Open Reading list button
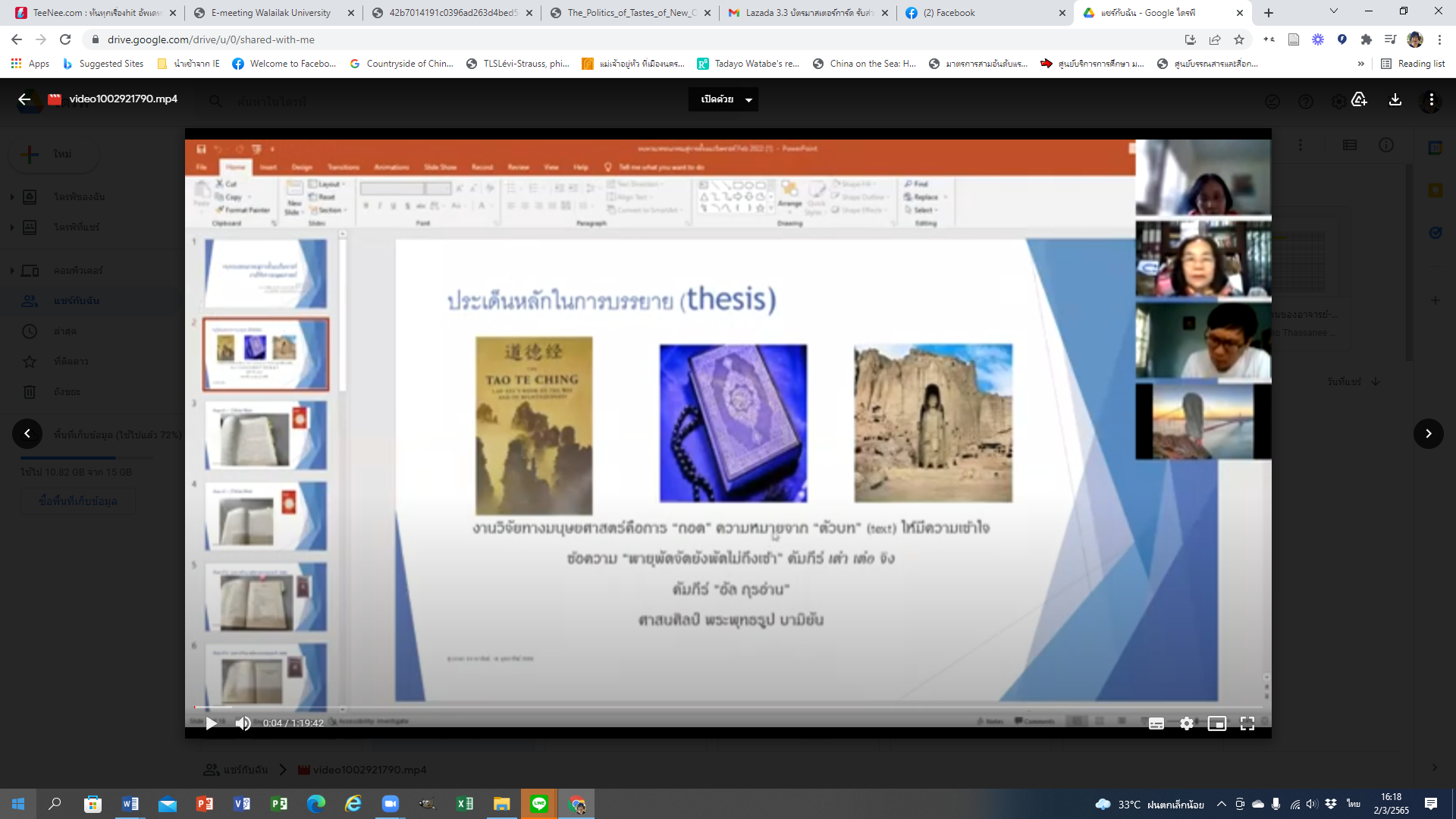1456x819 pixels. pyautogui.click(x=1413, y=64)
